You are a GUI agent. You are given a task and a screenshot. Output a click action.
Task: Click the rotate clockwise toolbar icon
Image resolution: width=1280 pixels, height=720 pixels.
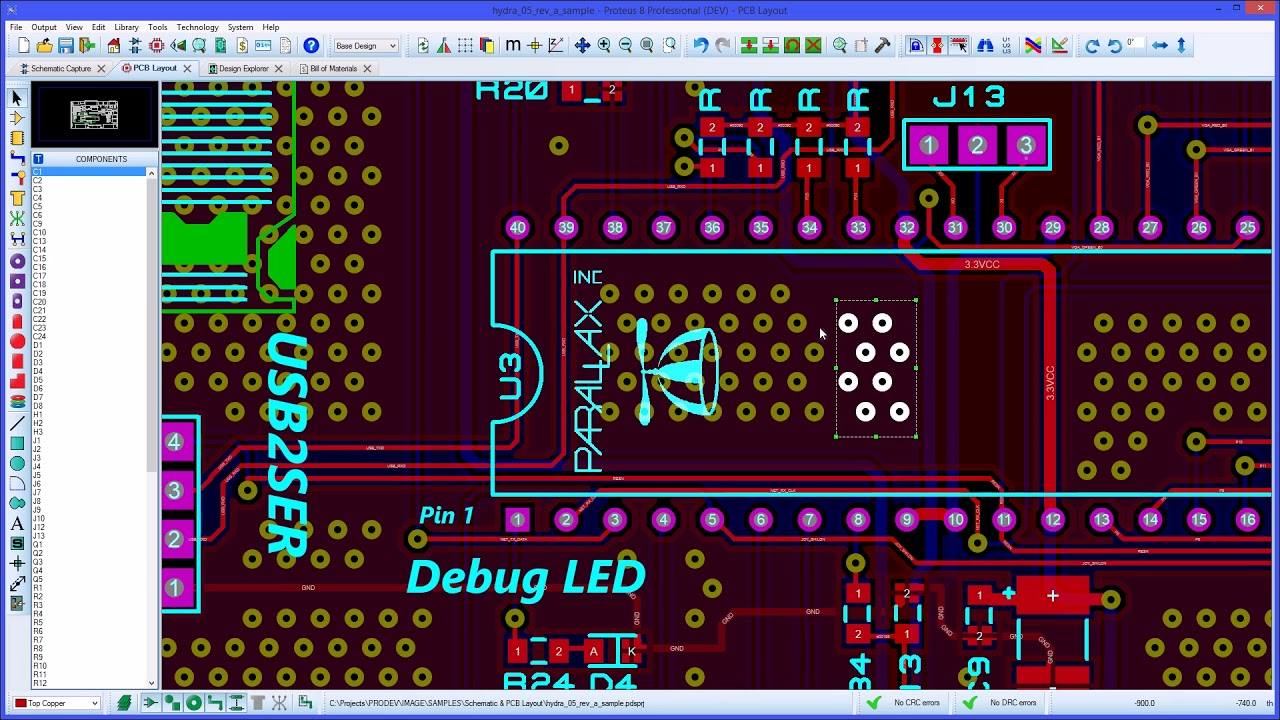(1093, 45)
